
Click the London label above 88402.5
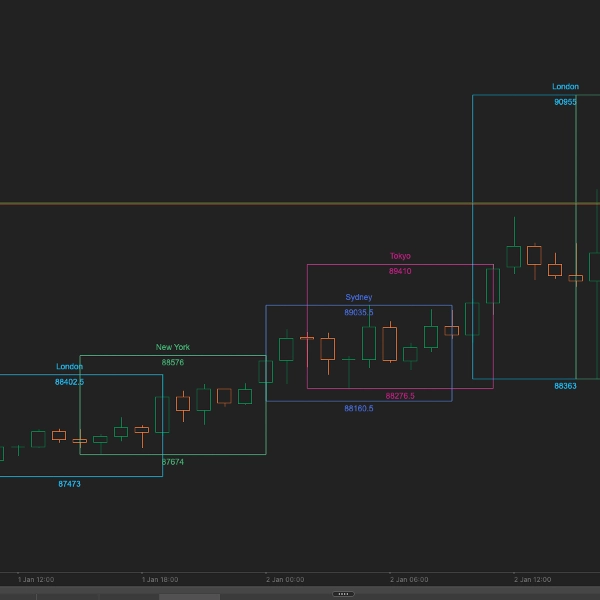point(69,367)
